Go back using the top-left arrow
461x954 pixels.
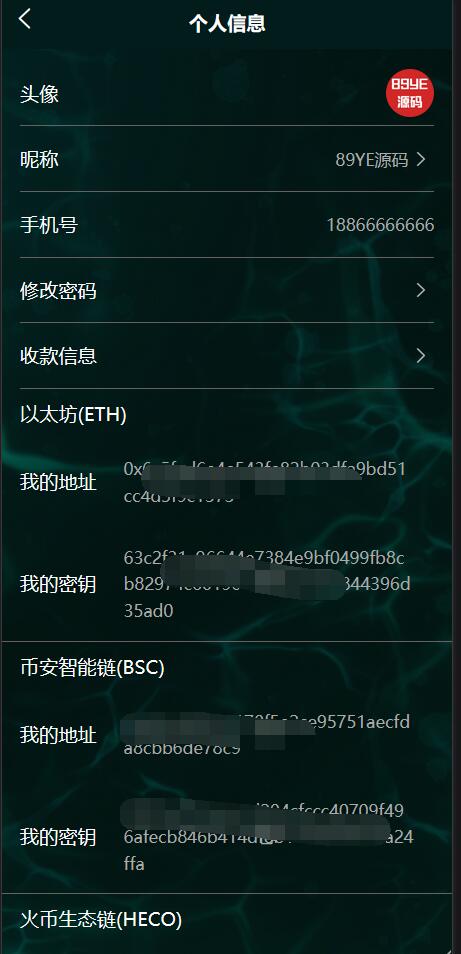pos(24,19)
